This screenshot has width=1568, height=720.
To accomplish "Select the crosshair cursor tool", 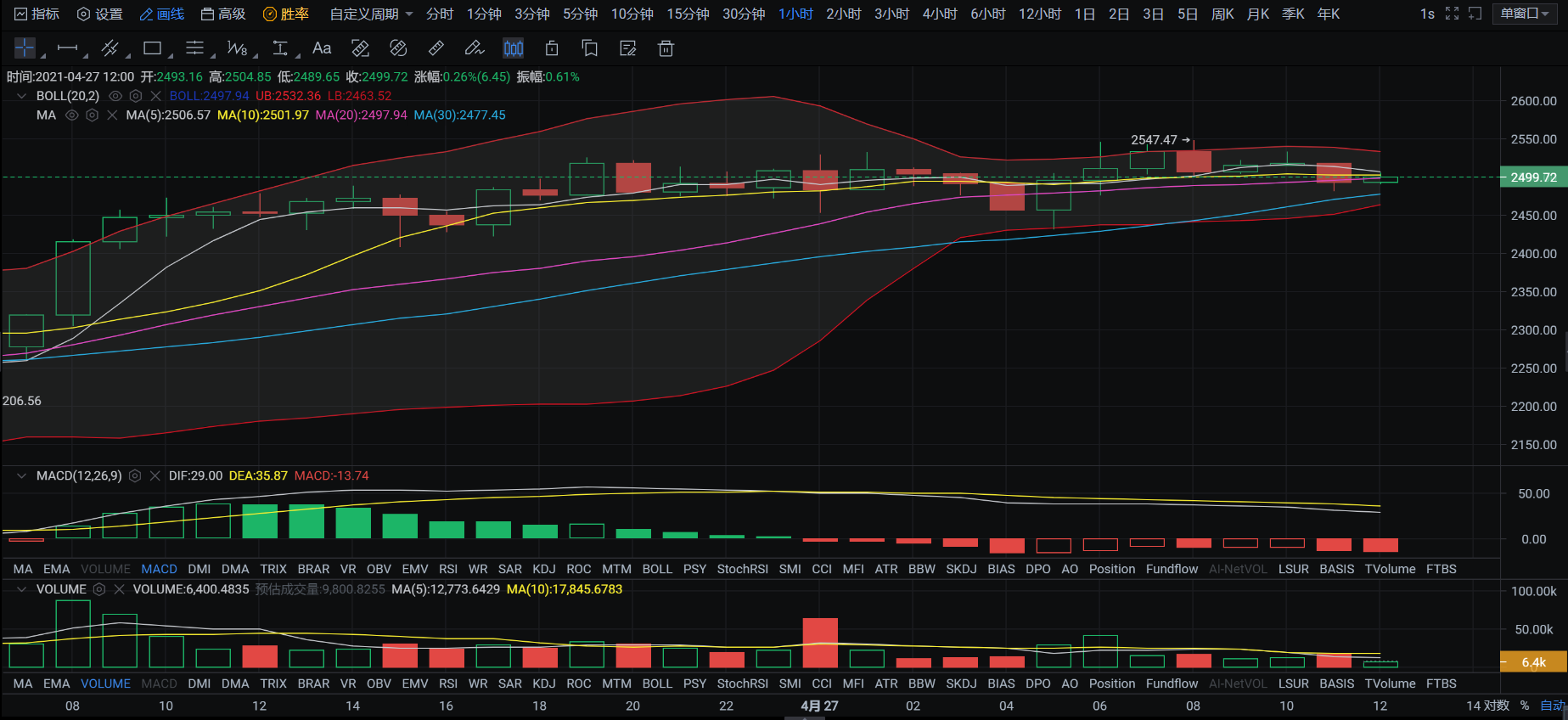I will (x=25, y=48).
